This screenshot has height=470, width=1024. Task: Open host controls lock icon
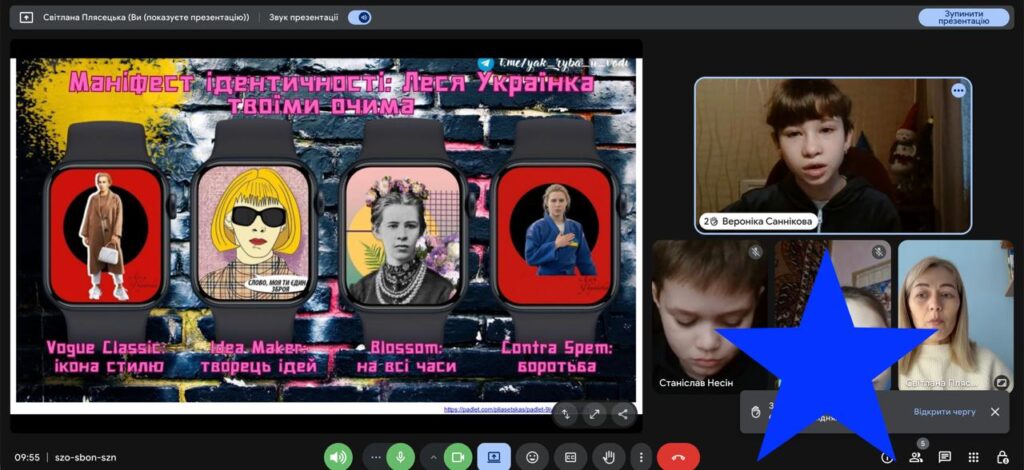coord(1002,457)
